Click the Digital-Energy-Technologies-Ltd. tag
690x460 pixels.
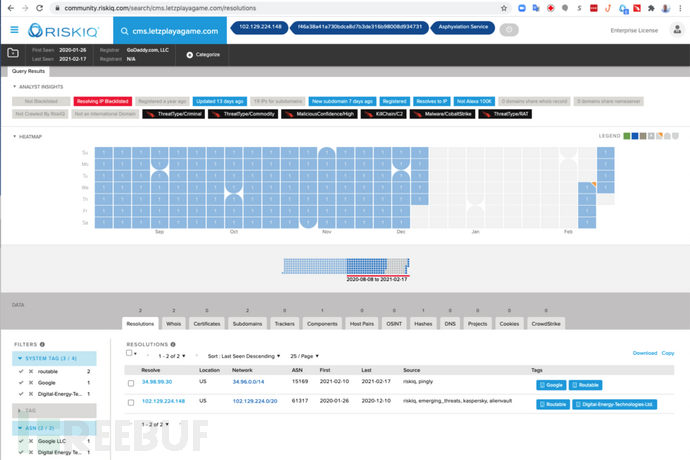[x=614, y=404]
